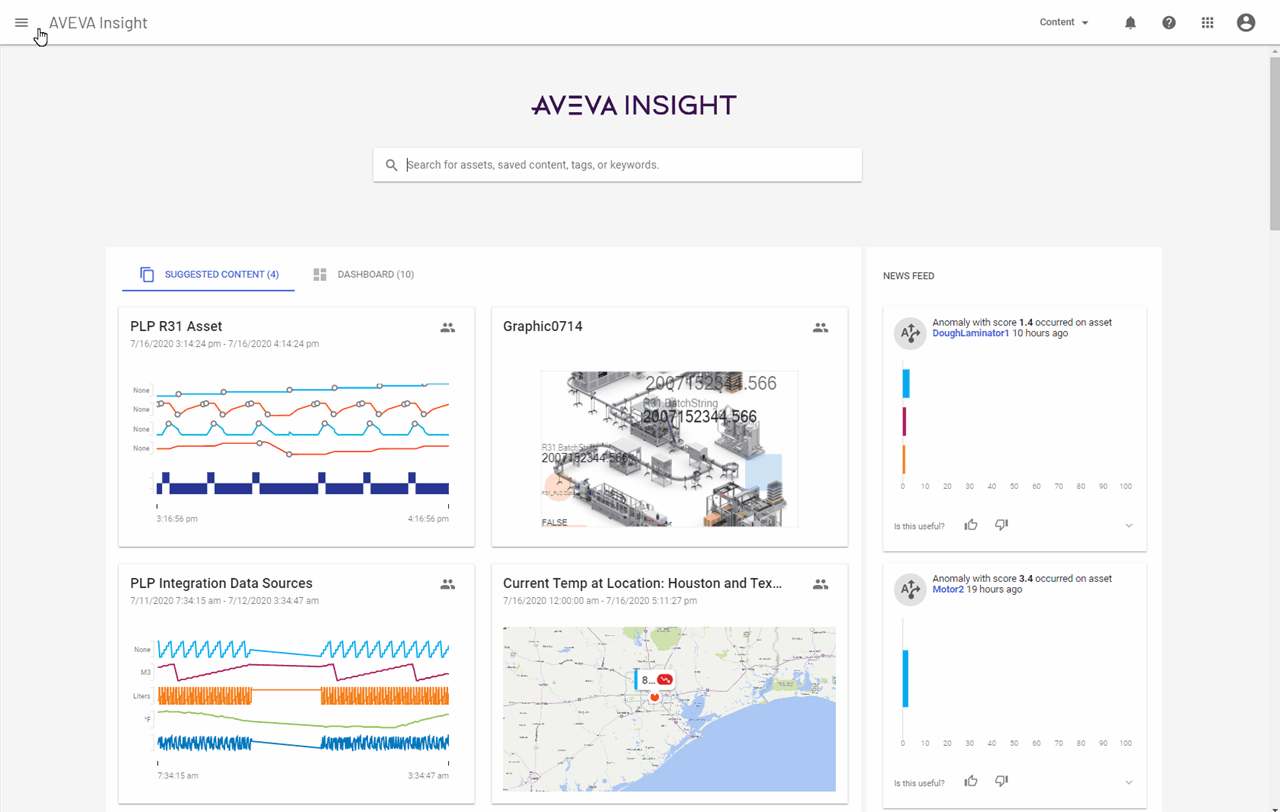
Task: Select the Suggested Content (4) tab
Action: point(209,274)
